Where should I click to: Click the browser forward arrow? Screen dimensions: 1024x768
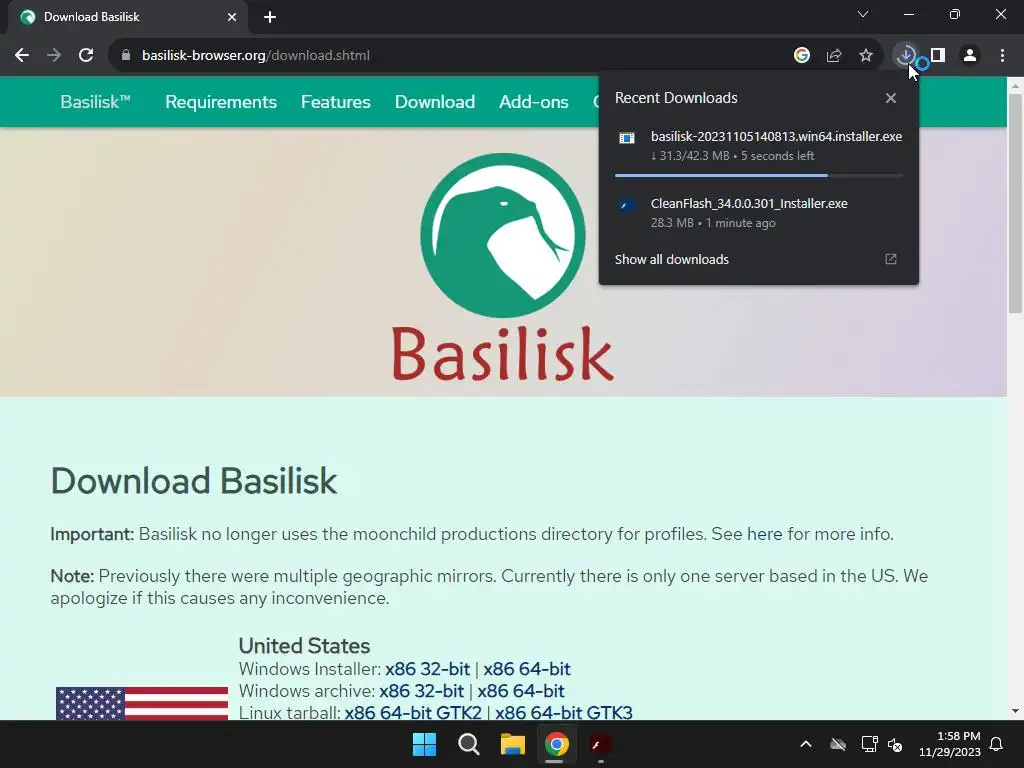point(54,56)
